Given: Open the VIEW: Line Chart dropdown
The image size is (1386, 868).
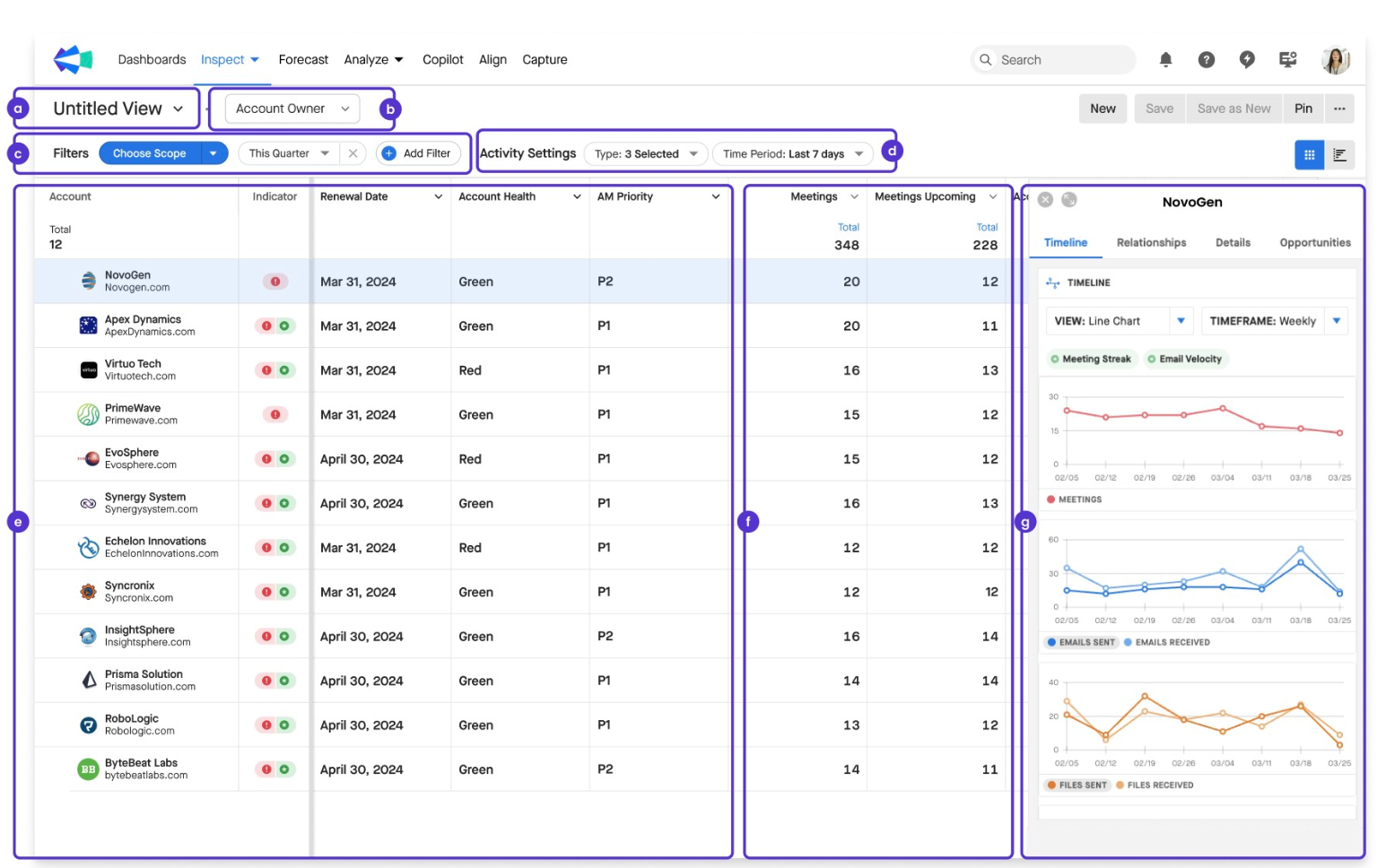Looking at the screenshot, I should [x=1120, y=321].
